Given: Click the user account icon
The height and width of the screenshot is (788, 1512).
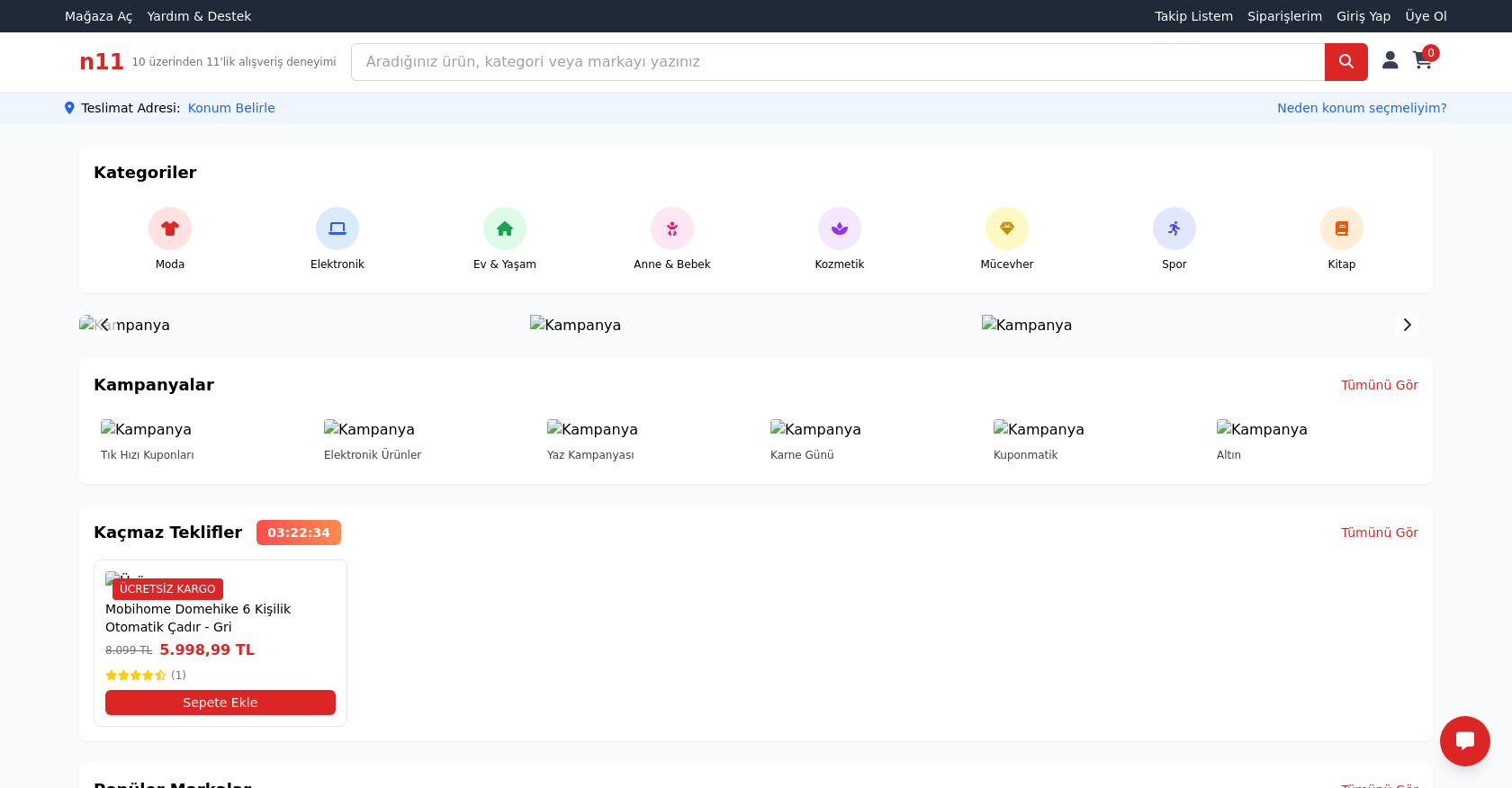Looking at the screenshot, I should tap(1390, 60).
